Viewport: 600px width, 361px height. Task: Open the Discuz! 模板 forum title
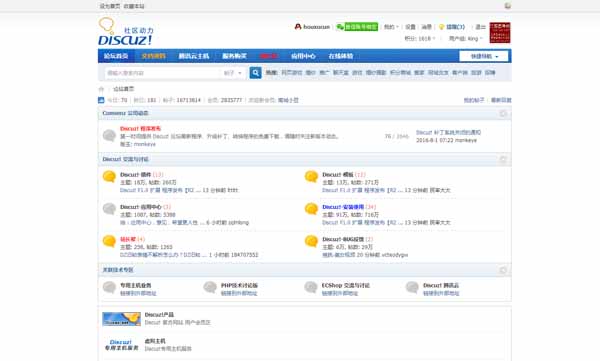tap(338, 175)
